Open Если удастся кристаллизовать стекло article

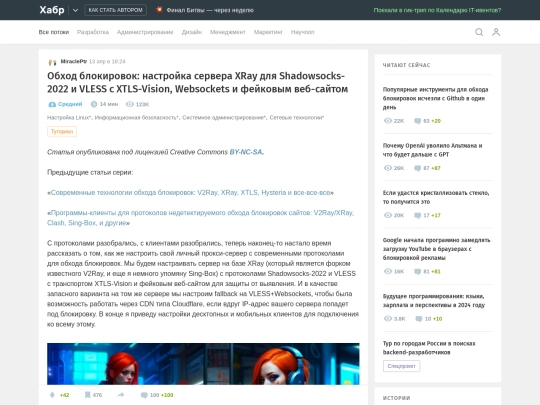tap(436, 197)
